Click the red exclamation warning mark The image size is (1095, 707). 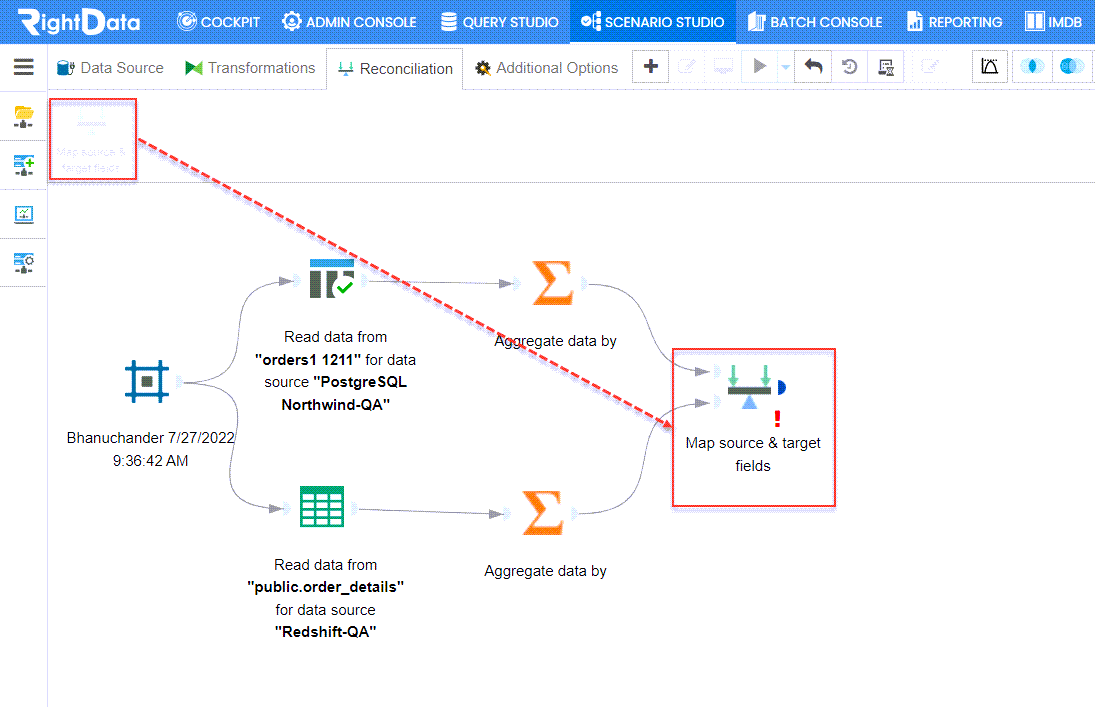(777, 418)
